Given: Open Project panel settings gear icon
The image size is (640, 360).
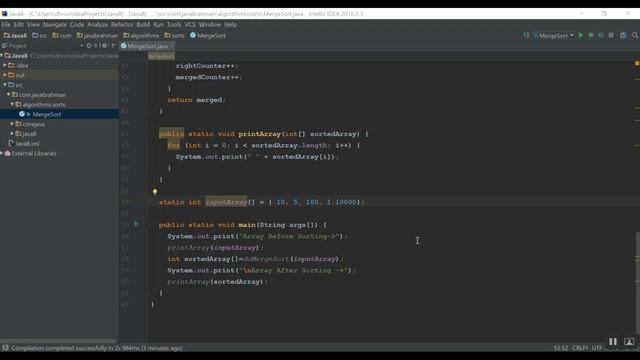Looking at the screenshot, I should (x=104, y=46).
